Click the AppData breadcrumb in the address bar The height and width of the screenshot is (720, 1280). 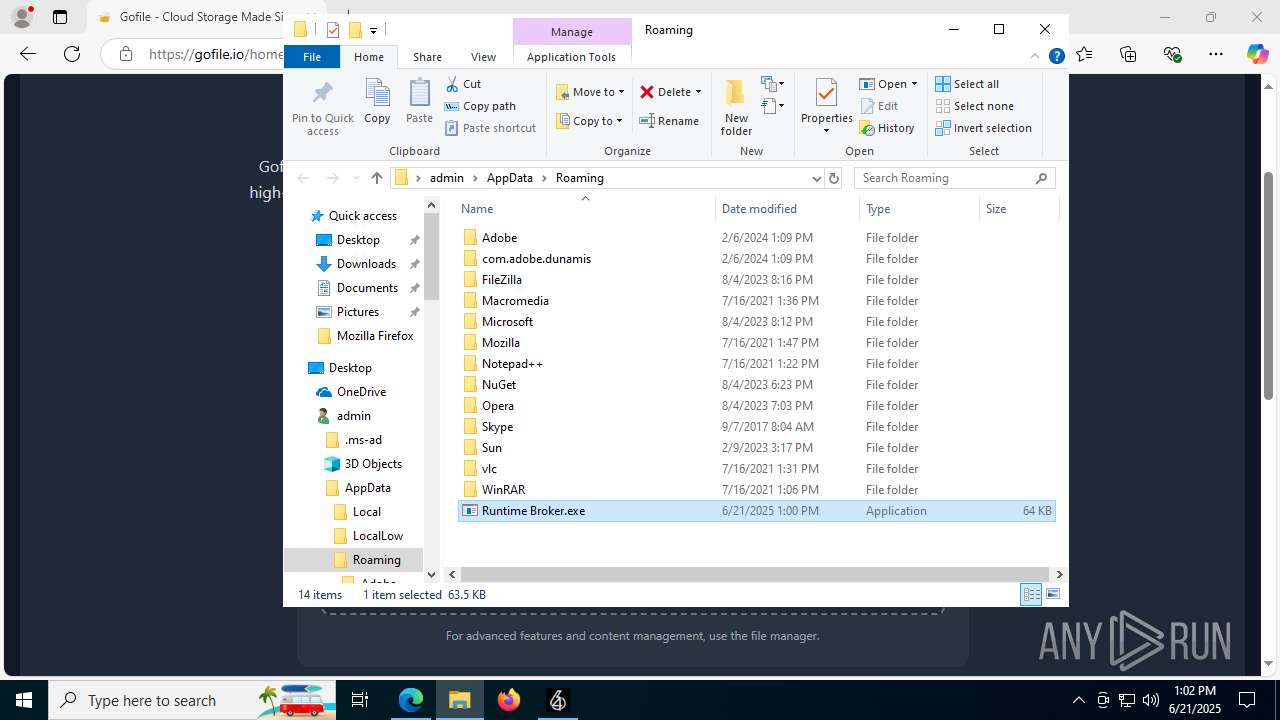[x=510, y=178]
